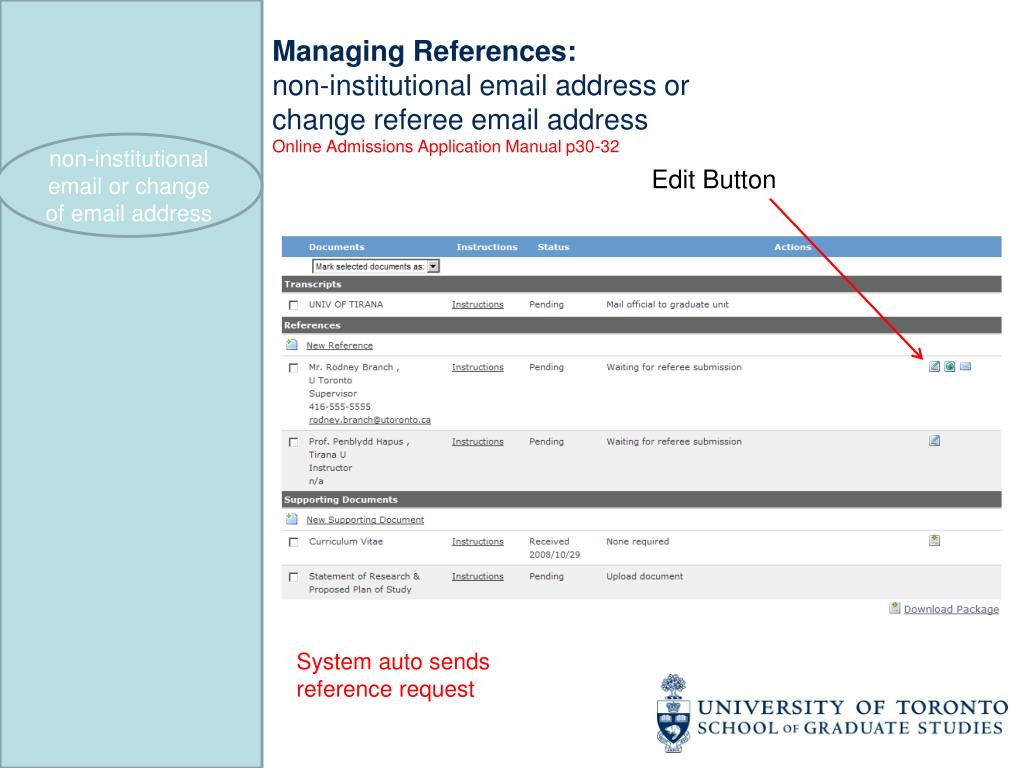Click edit icon for Mr. Rodney Branch reference

[x=935, y=366]
